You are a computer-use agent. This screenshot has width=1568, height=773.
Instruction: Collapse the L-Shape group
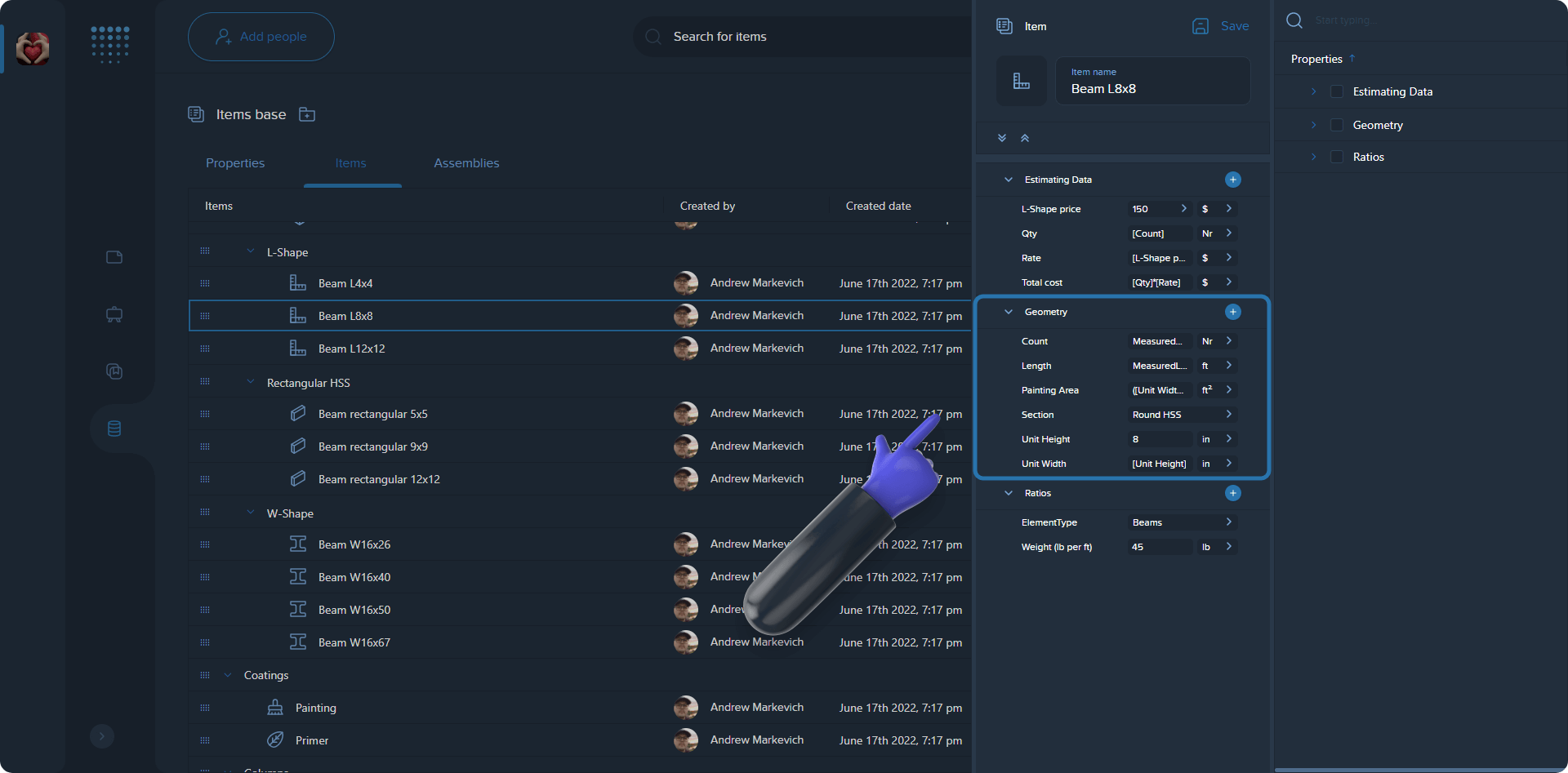[251, 251]
